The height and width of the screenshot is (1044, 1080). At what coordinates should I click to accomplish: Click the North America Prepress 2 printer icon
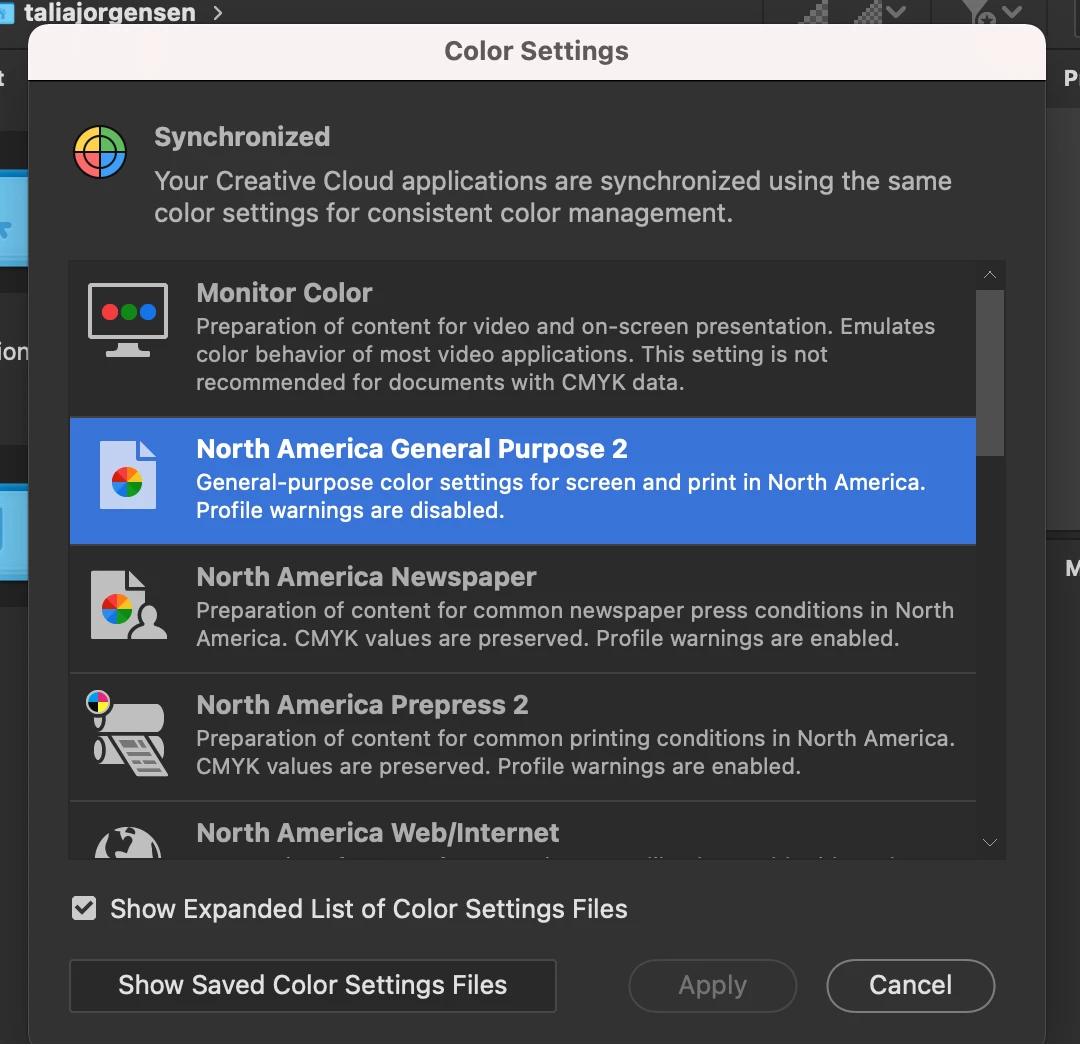(x=128, y=733)
